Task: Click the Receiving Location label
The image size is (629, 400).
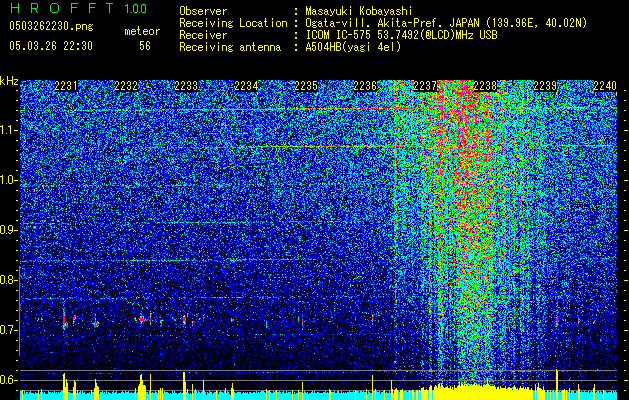Action: click(233, 23)
